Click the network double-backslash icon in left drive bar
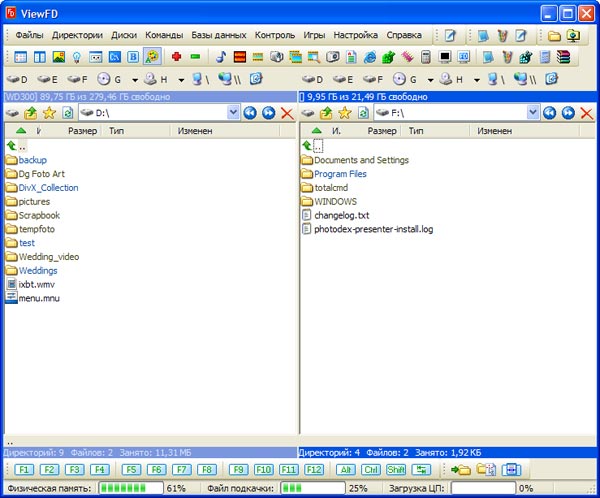This screenshot has width=600, height=498. pyautogui.click(x=229, y=79)
